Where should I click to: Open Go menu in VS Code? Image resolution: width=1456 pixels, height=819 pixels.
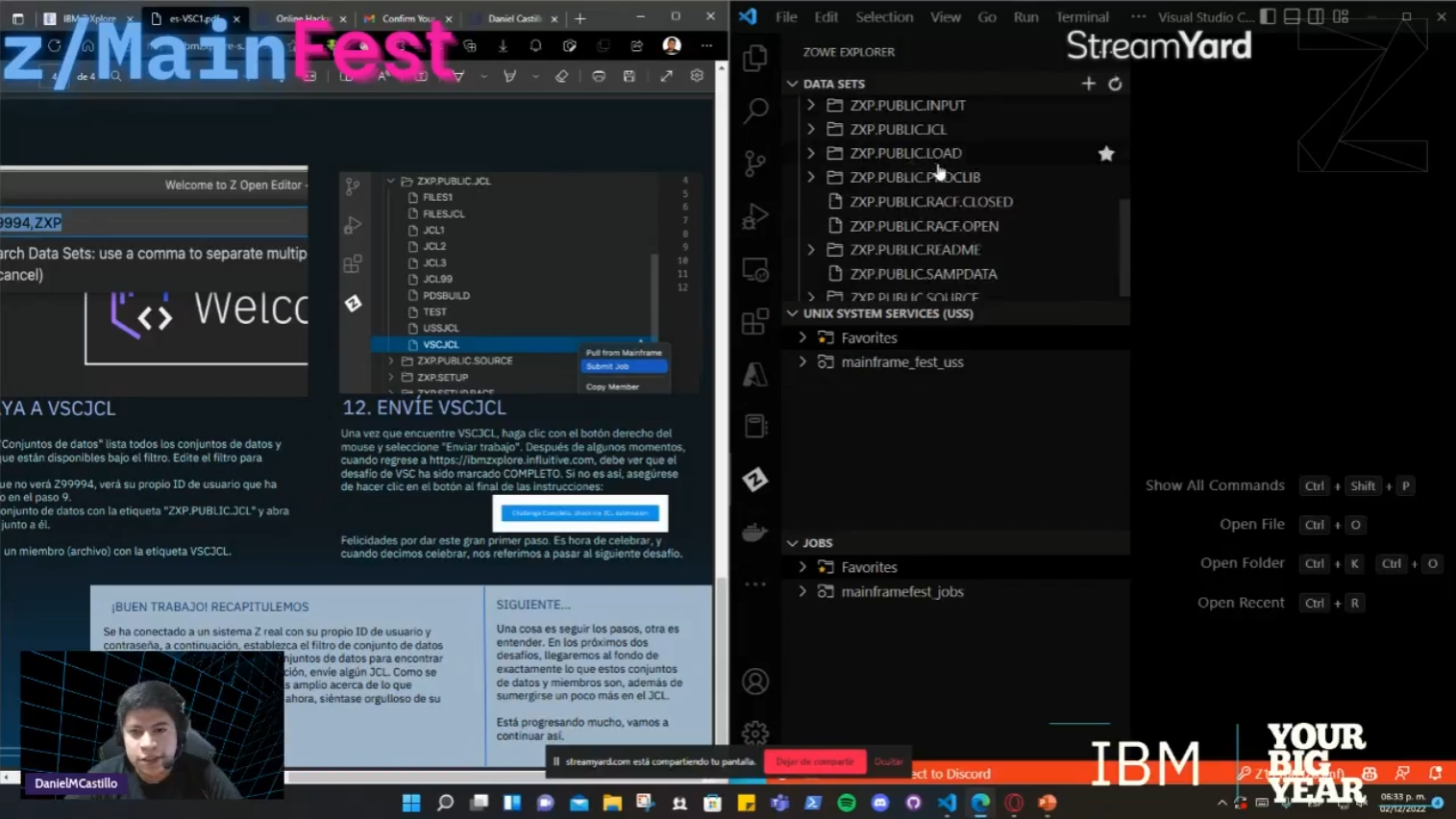(987, 16)
